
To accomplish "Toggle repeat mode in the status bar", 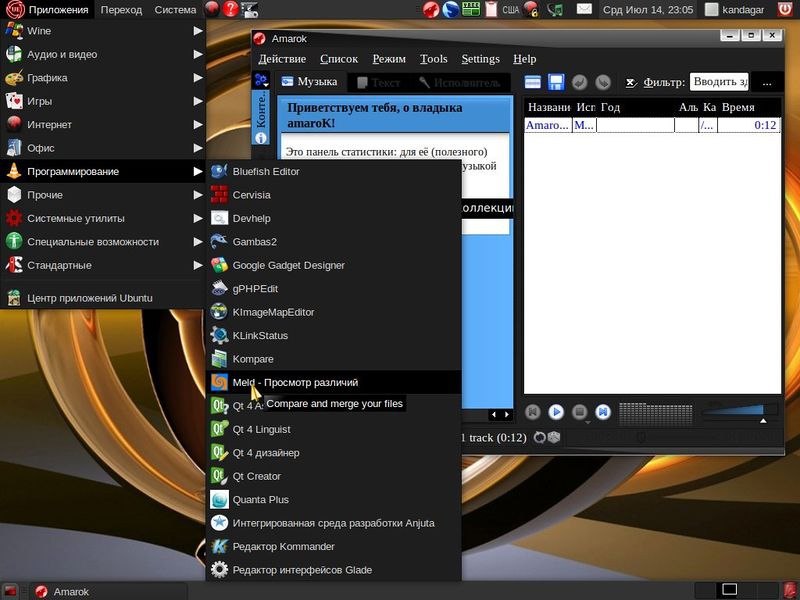I will [539, 437].
